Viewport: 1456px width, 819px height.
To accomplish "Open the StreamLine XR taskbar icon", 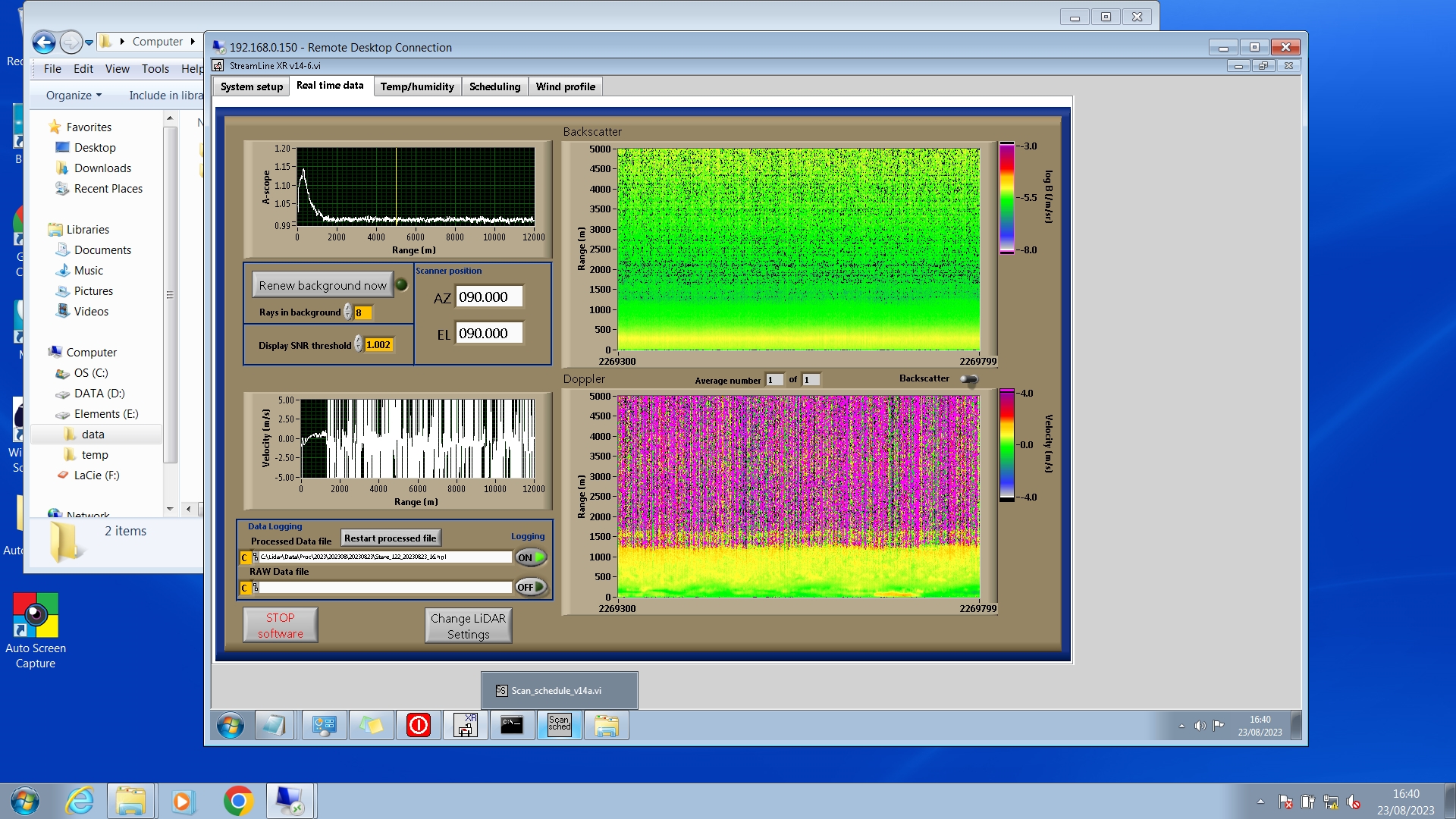I will click(x=465, y=725).
